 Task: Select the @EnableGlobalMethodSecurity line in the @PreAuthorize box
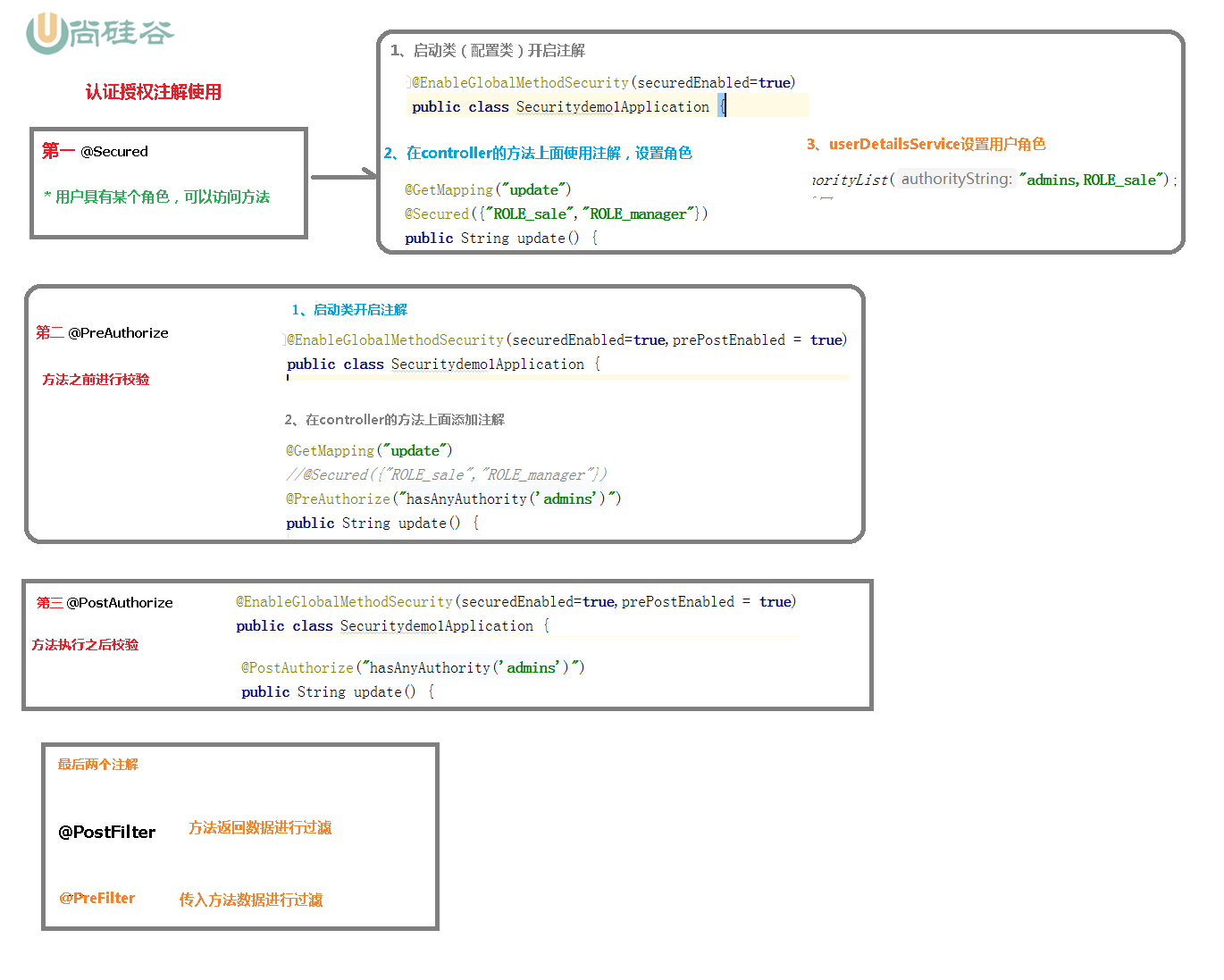click(x=566, y=339)
